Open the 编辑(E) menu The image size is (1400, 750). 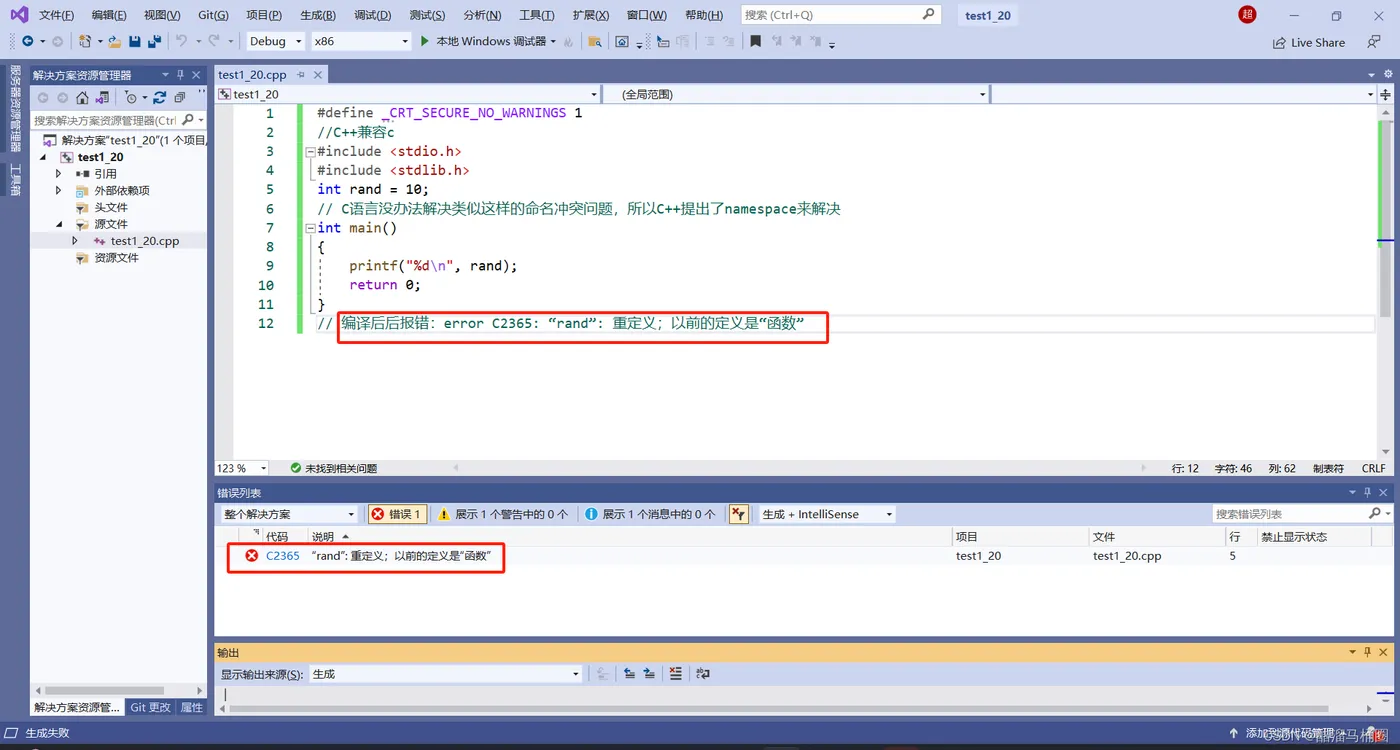(x=109, y=15)
